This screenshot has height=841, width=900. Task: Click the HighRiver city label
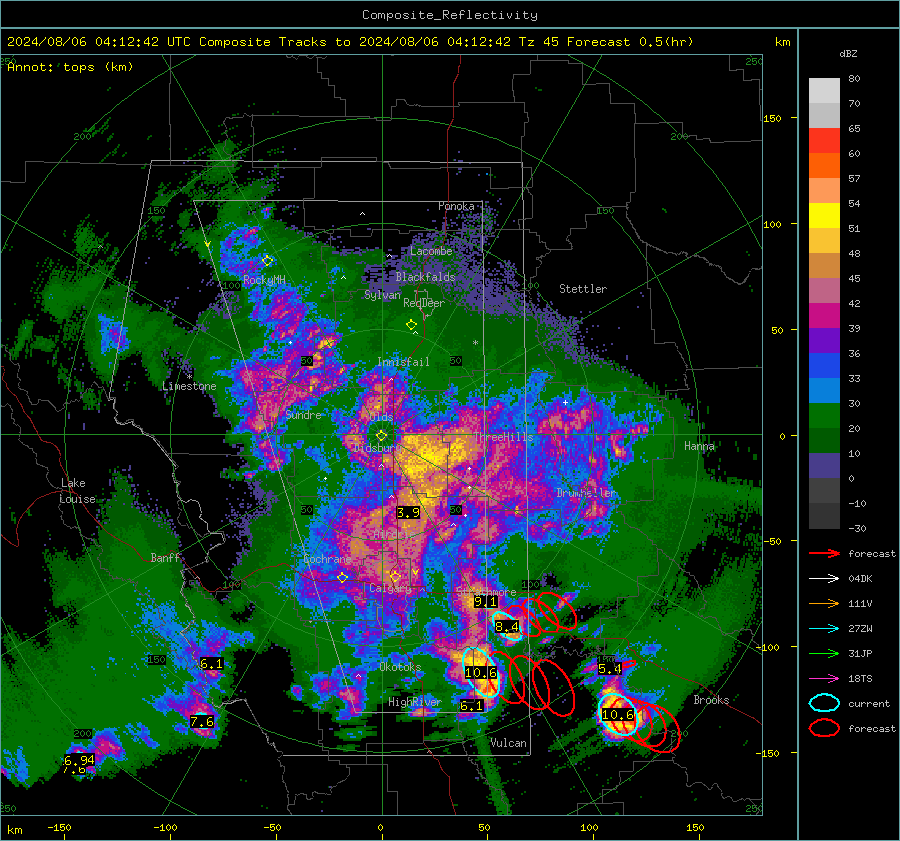coord(414,702)
